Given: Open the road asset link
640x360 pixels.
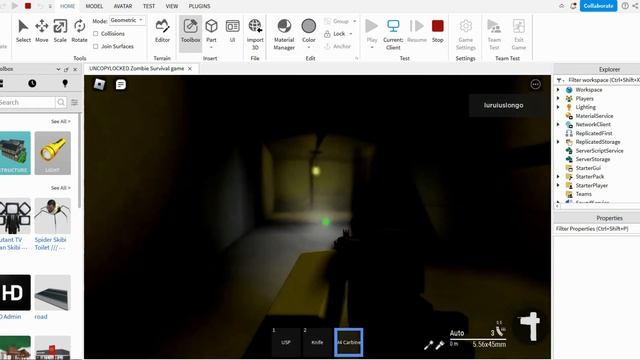Looking at the screenshot, I should [x=41, y=317].
